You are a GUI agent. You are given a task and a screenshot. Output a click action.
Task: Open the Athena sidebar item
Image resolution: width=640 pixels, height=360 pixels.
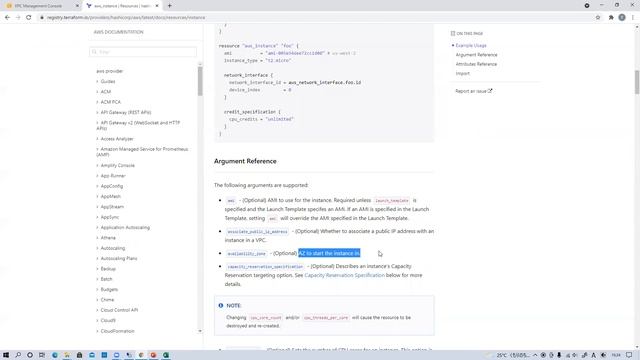pyautogui.click(x=108, y=238)
